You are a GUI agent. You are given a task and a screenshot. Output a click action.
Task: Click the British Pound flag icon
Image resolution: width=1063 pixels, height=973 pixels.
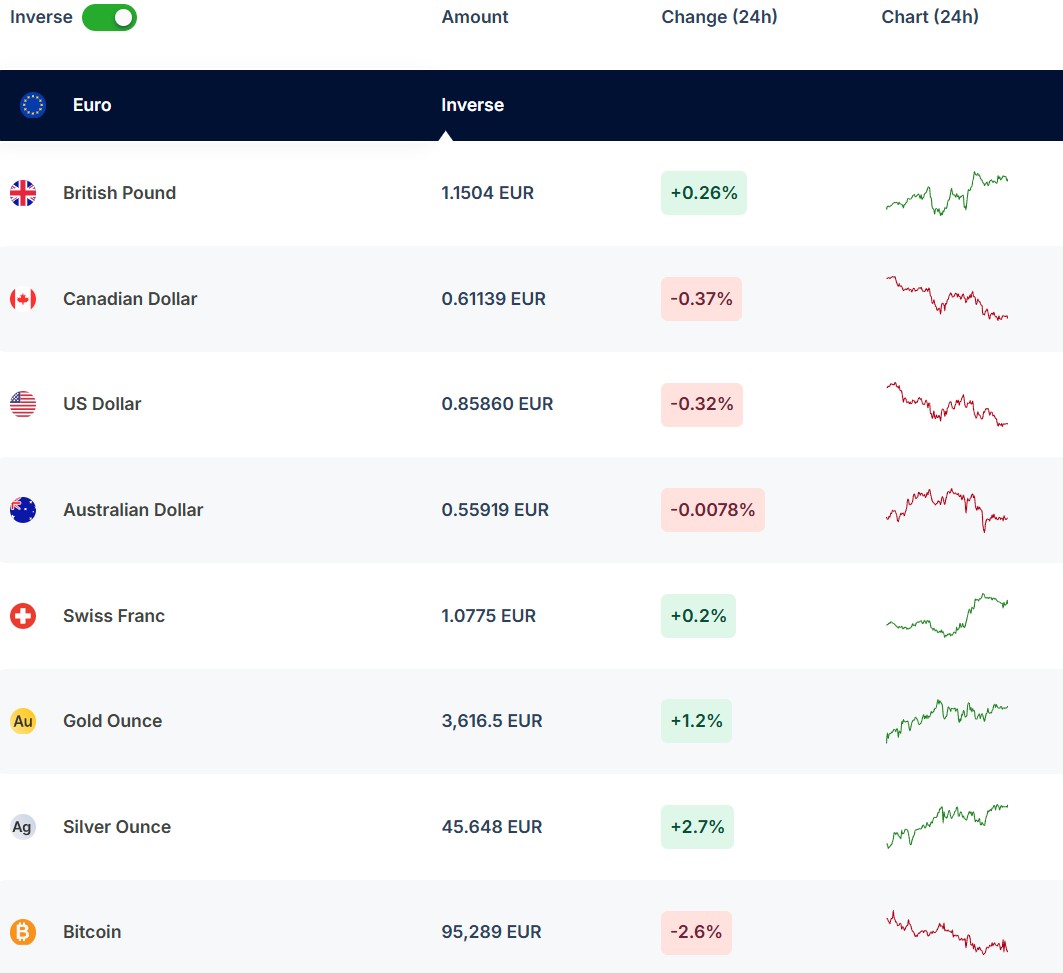(23, 193)
